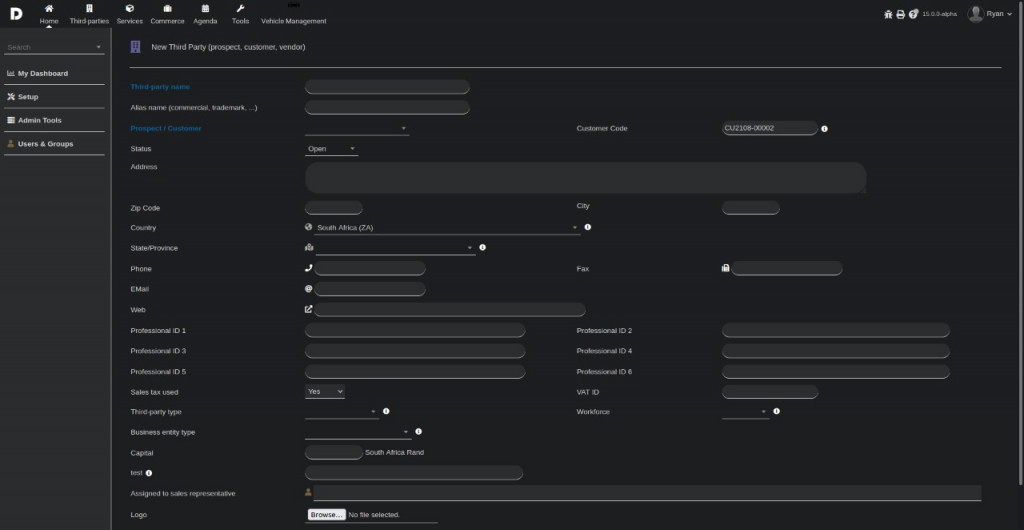The height and width of the screenshot is (530, 1024).
Task: Click info icon next to Customer Code
Action: (x=825, y=129)
